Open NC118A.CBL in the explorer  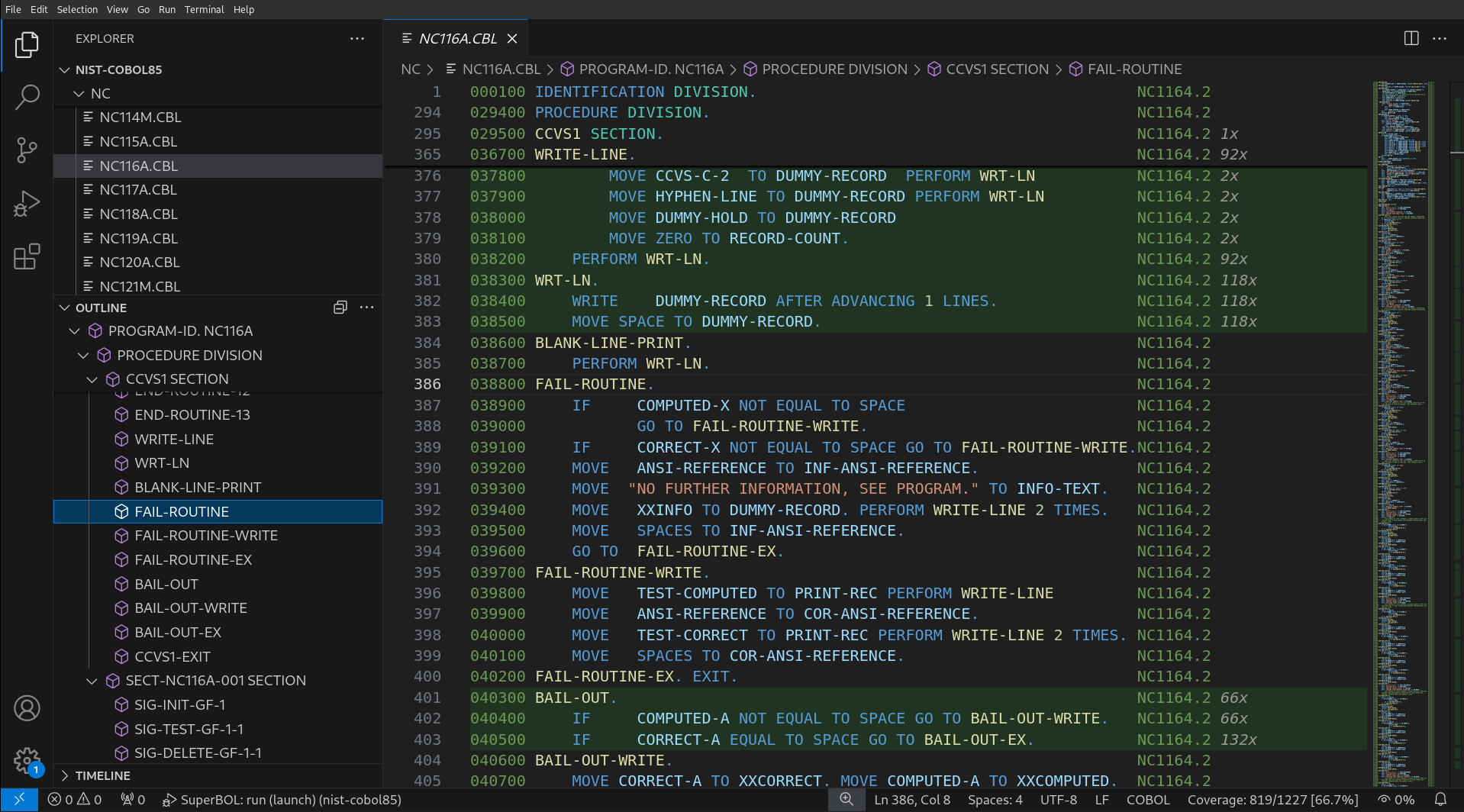[x=138, y=214]
